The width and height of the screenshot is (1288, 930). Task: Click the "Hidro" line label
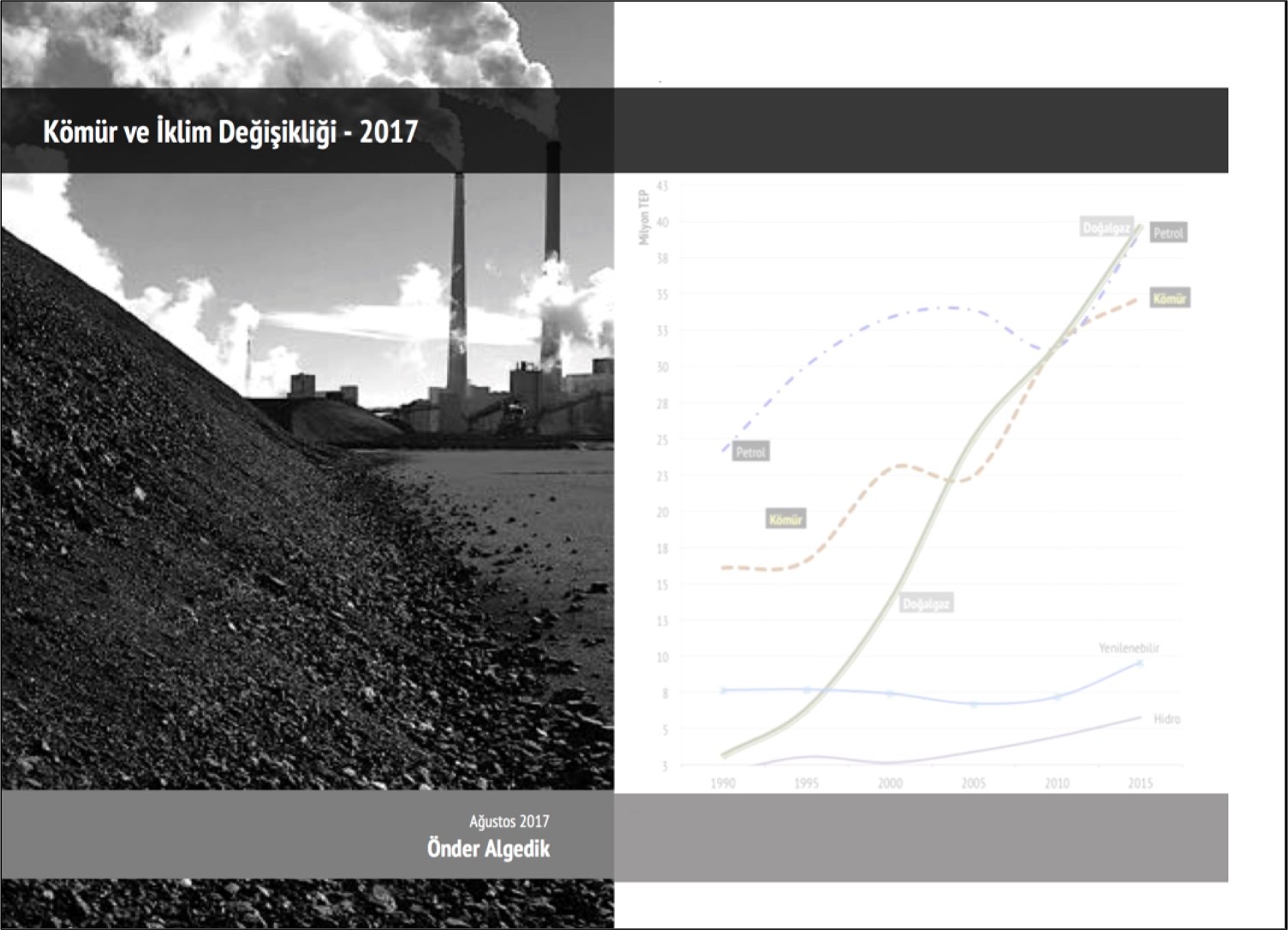(x=1166, y=718)
